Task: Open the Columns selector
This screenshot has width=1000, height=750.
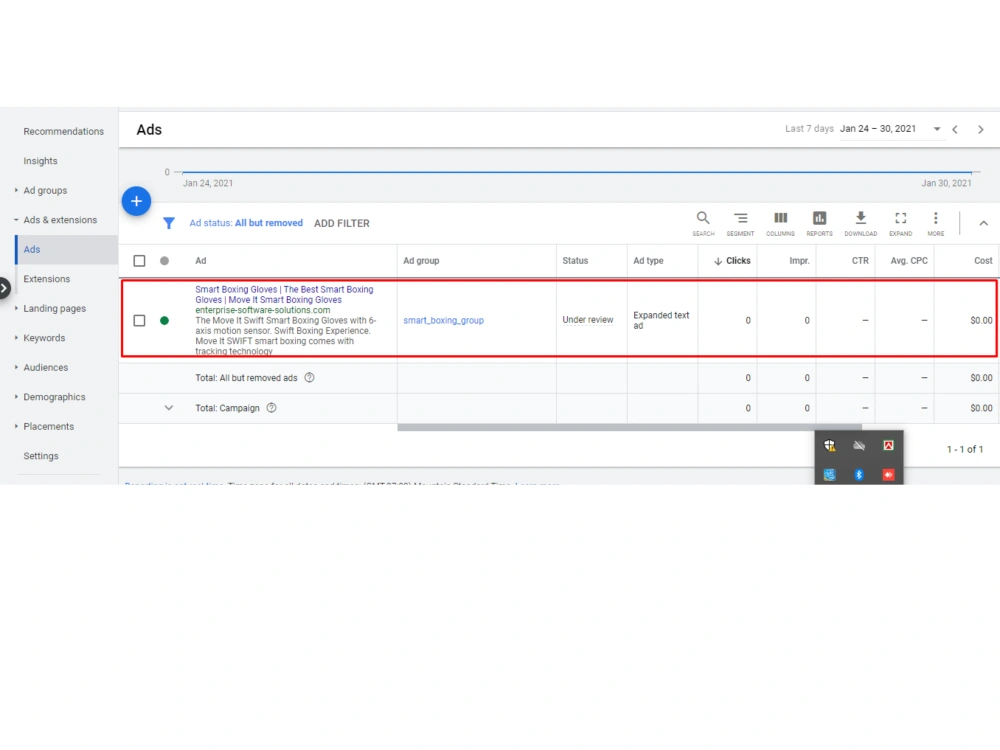Action: coord(780,224)
